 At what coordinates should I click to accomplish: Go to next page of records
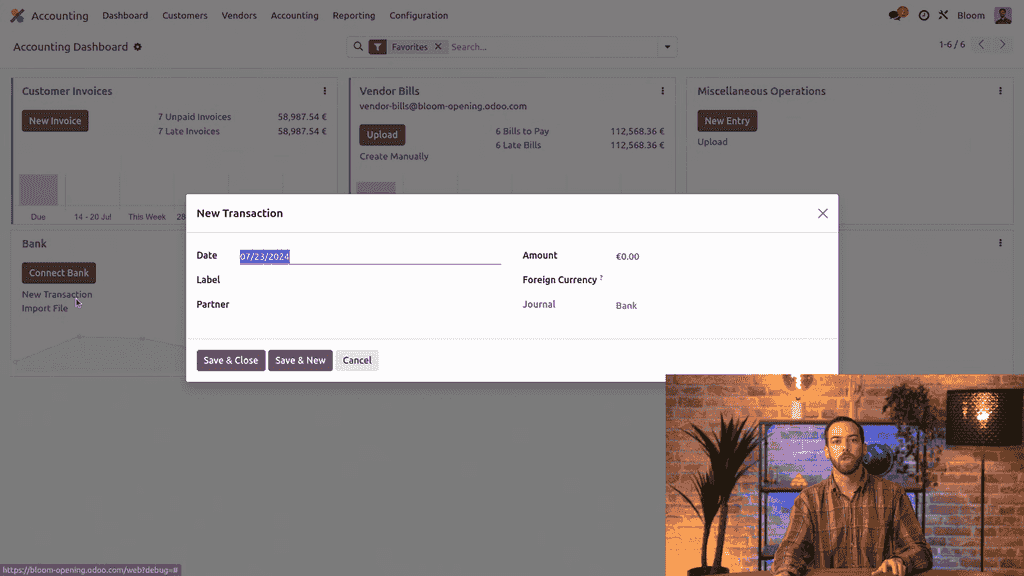click(x=1003, y=45)
